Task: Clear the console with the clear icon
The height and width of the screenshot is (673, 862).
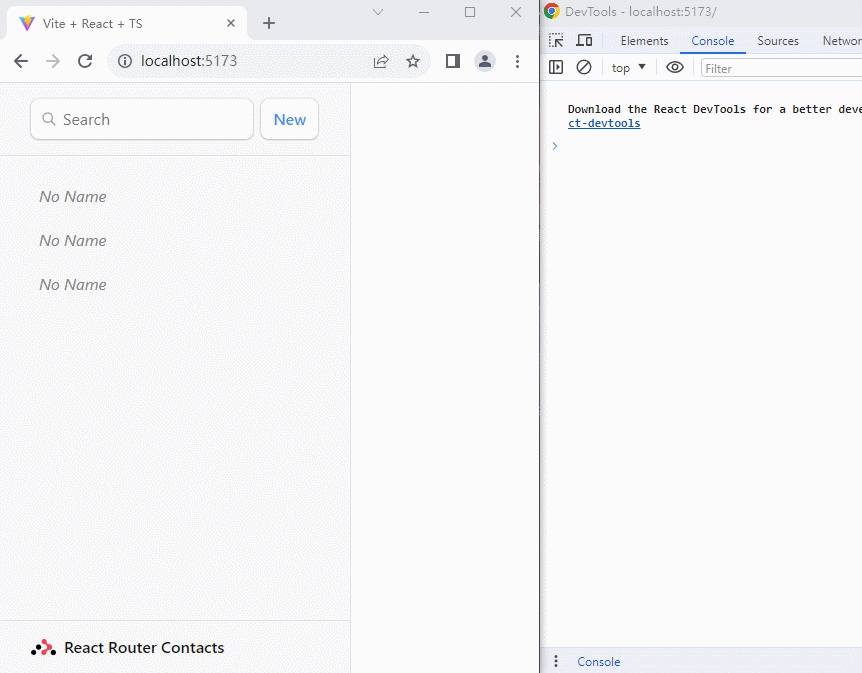Action: [584, 67]
